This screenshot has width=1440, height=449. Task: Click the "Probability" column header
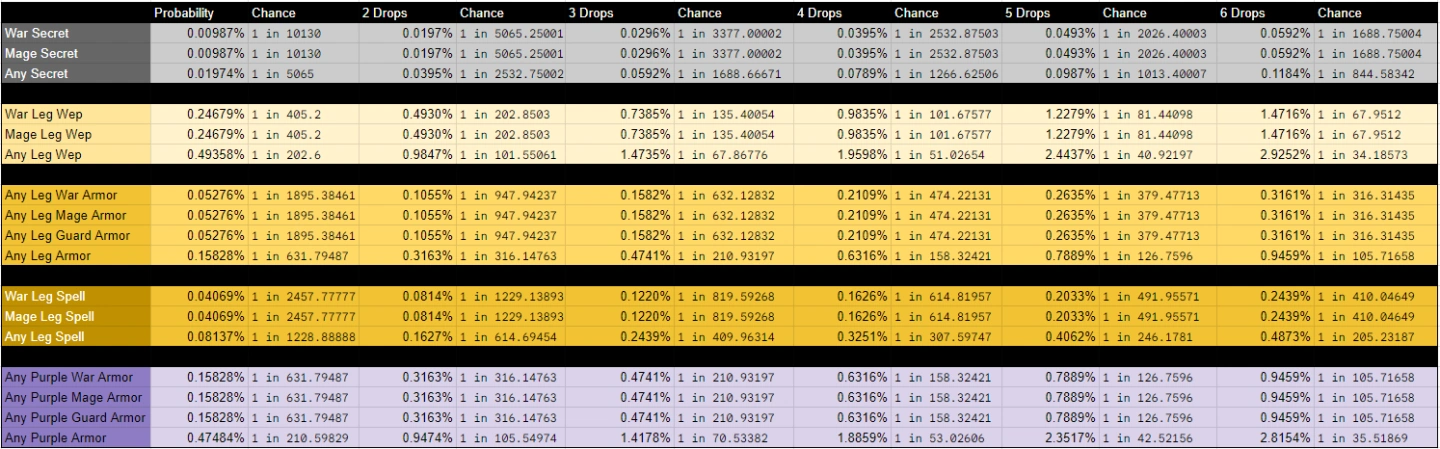click(185, 13)
